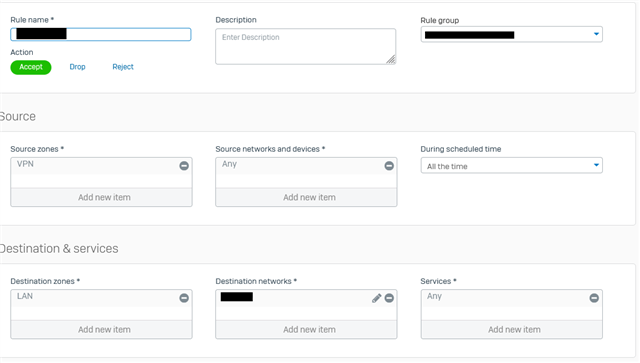Open the Rule group dropdown
This screenshot has height=363, width=640.
(x=511, y=35)
